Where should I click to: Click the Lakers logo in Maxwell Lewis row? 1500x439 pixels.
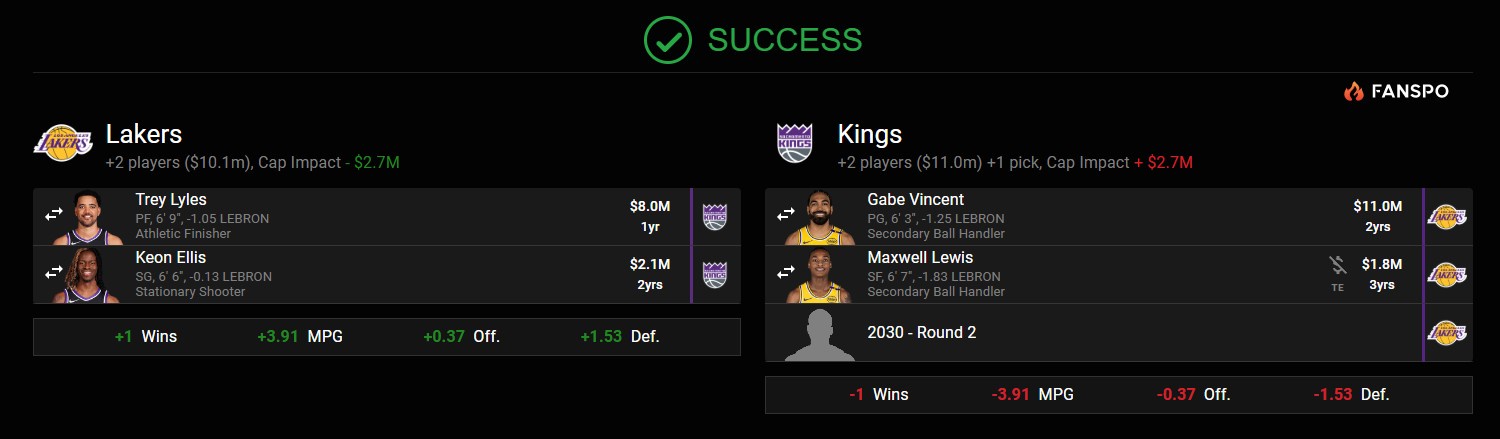(1447, 274)
